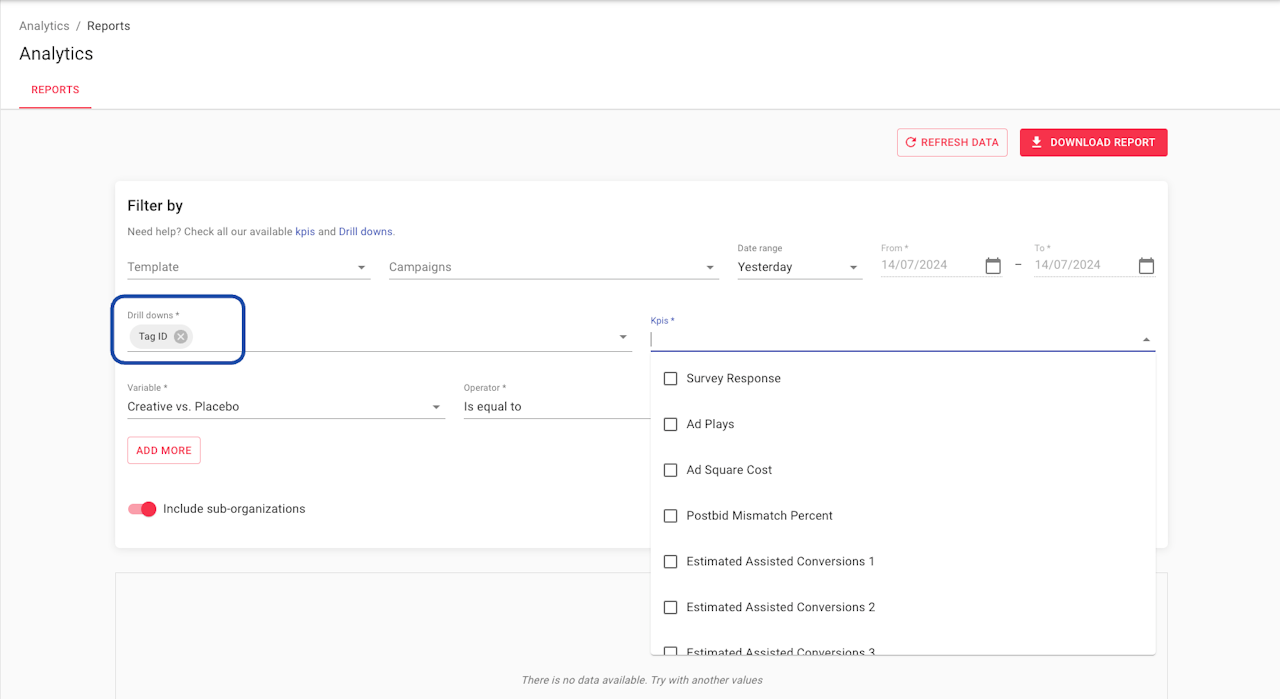Switch to the Reports tab
1280x699 pixels.
(x=55, y=90)
